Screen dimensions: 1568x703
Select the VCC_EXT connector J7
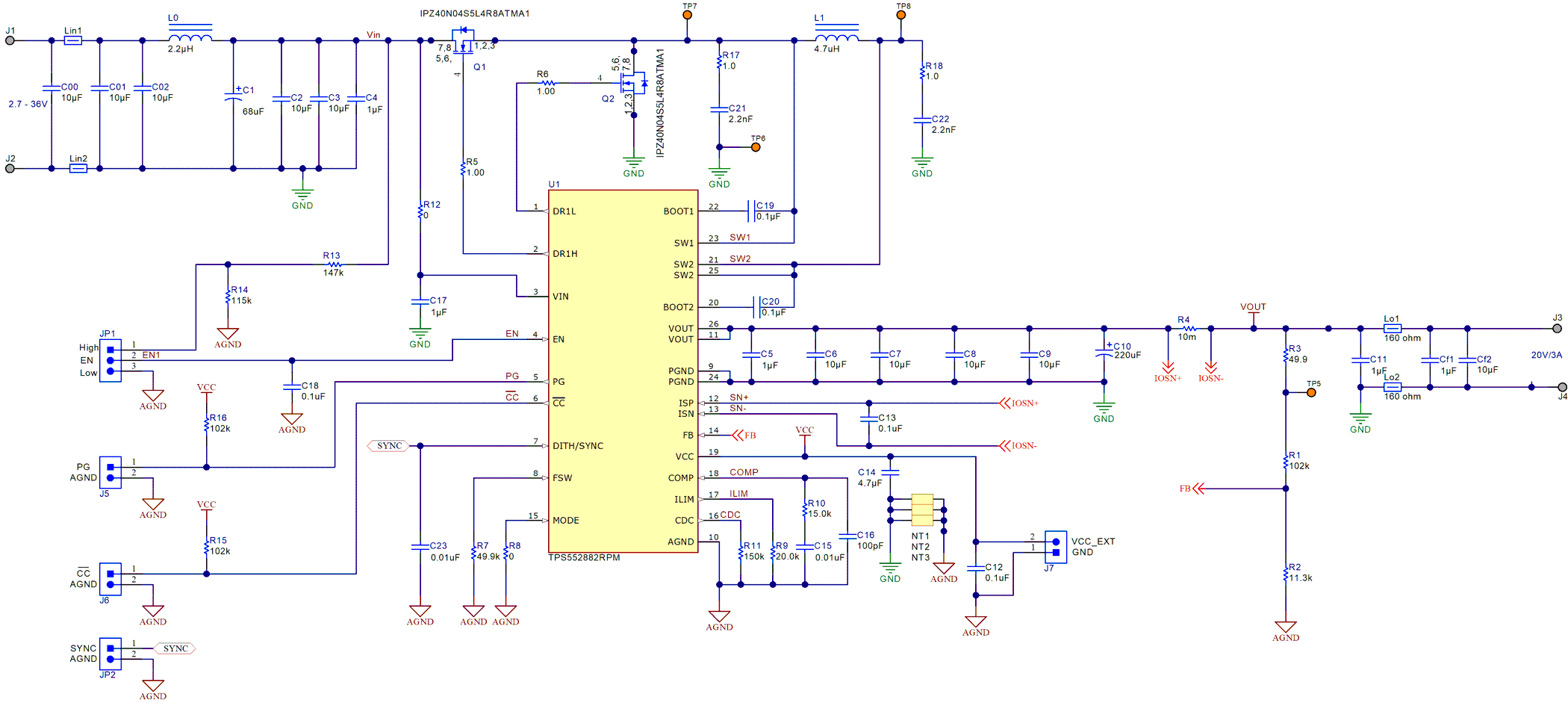[1055, 545]
